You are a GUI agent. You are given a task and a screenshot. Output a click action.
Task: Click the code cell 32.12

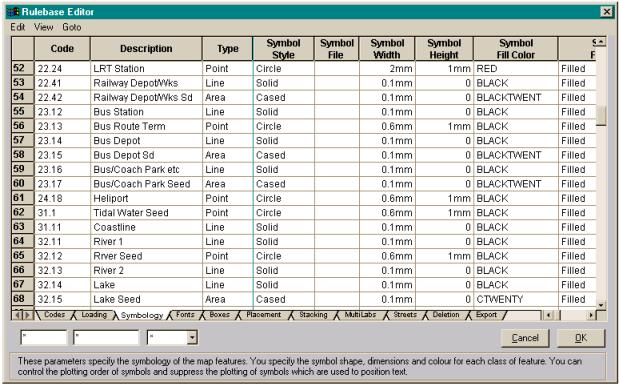pyautogui.click(x=62, y=256)
